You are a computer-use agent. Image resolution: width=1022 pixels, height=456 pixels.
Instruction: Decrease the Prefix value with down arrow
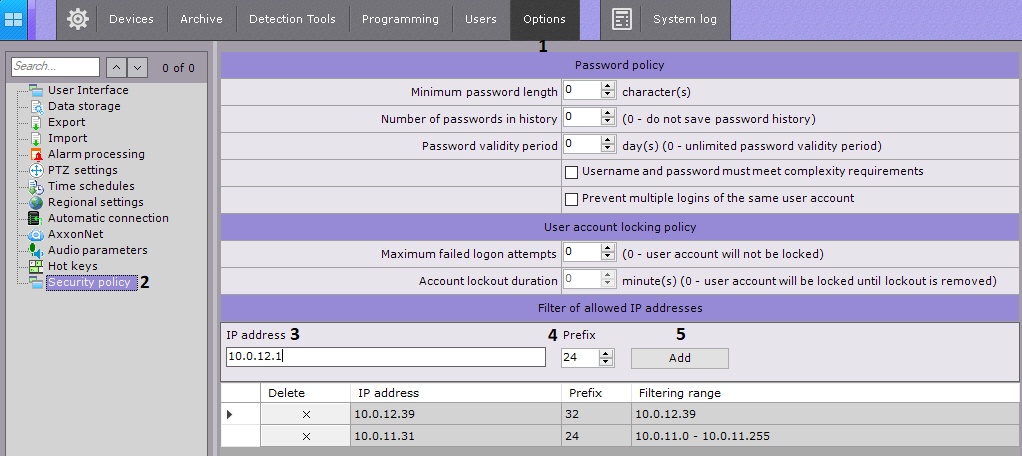[608, 362]
